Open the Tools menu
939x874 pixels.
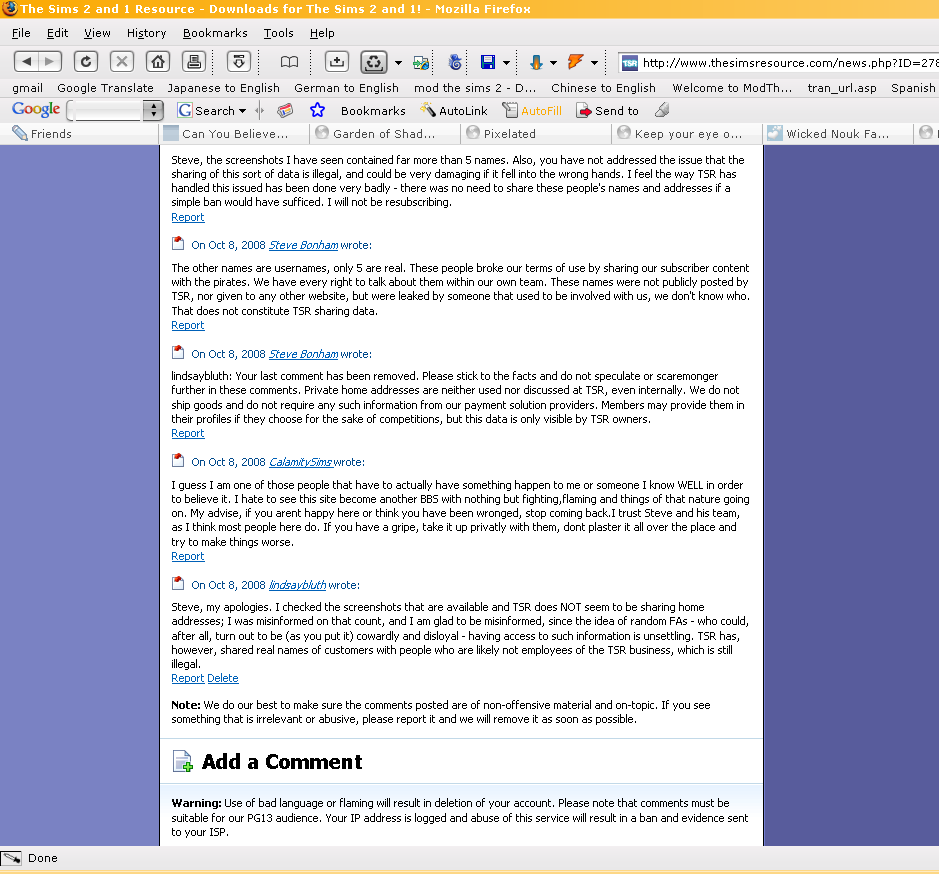click(278, 33)
